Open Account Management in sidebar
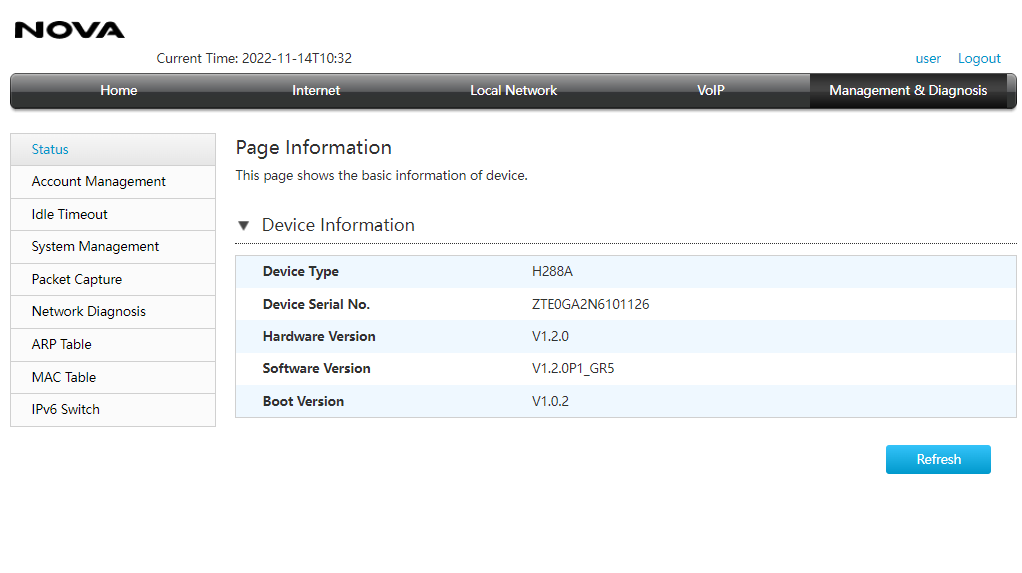 pos(113,182)
